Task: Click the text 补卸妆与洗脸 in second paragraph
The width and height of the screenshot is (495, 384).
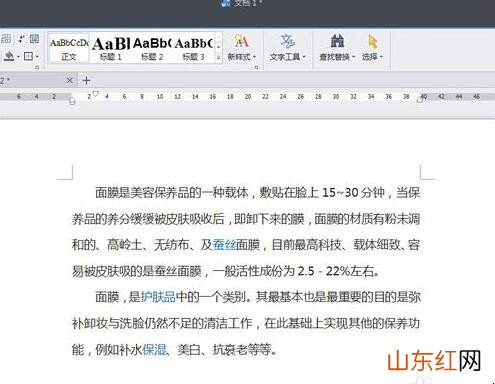Action: coord(108,323)
